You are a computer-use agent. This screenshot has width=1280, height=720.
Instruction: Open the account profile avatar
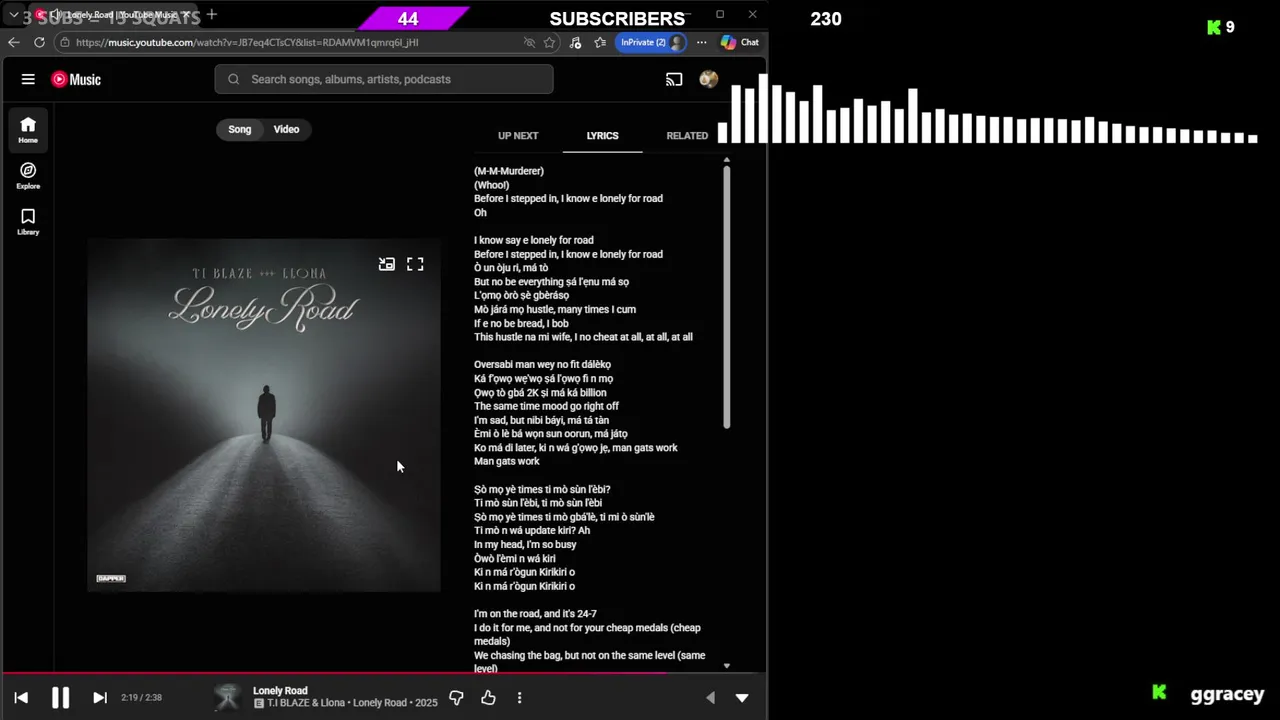pos(708,79)
